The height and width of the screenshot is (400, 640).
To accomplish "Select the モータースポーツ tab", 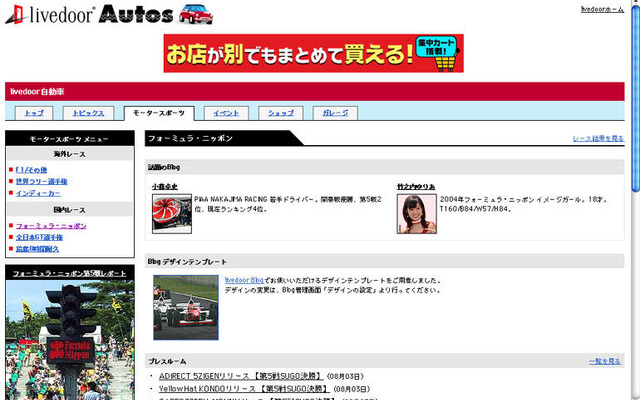I will (x=159, y=113).
